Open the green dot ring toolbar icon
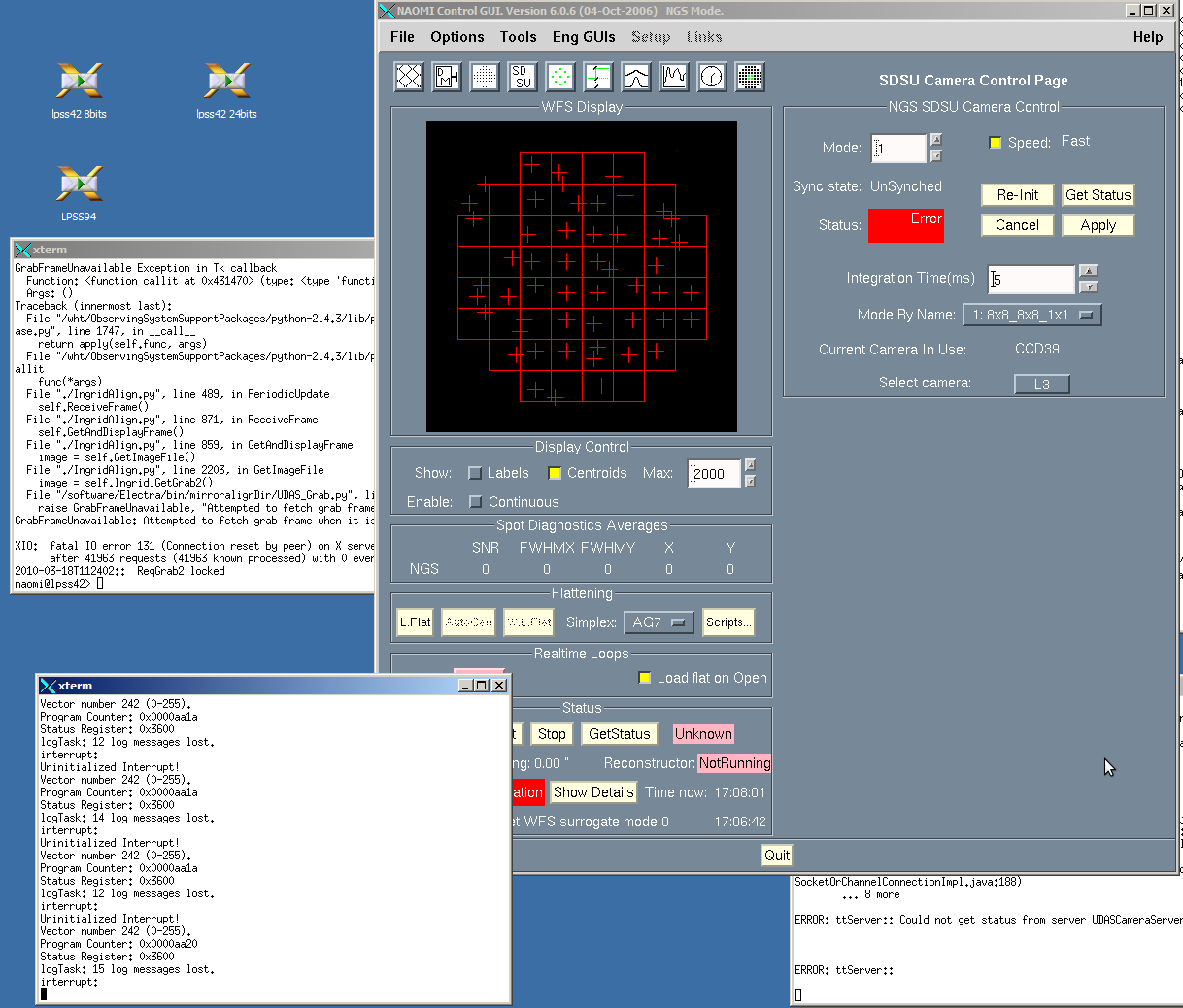 tap(560, 77)
